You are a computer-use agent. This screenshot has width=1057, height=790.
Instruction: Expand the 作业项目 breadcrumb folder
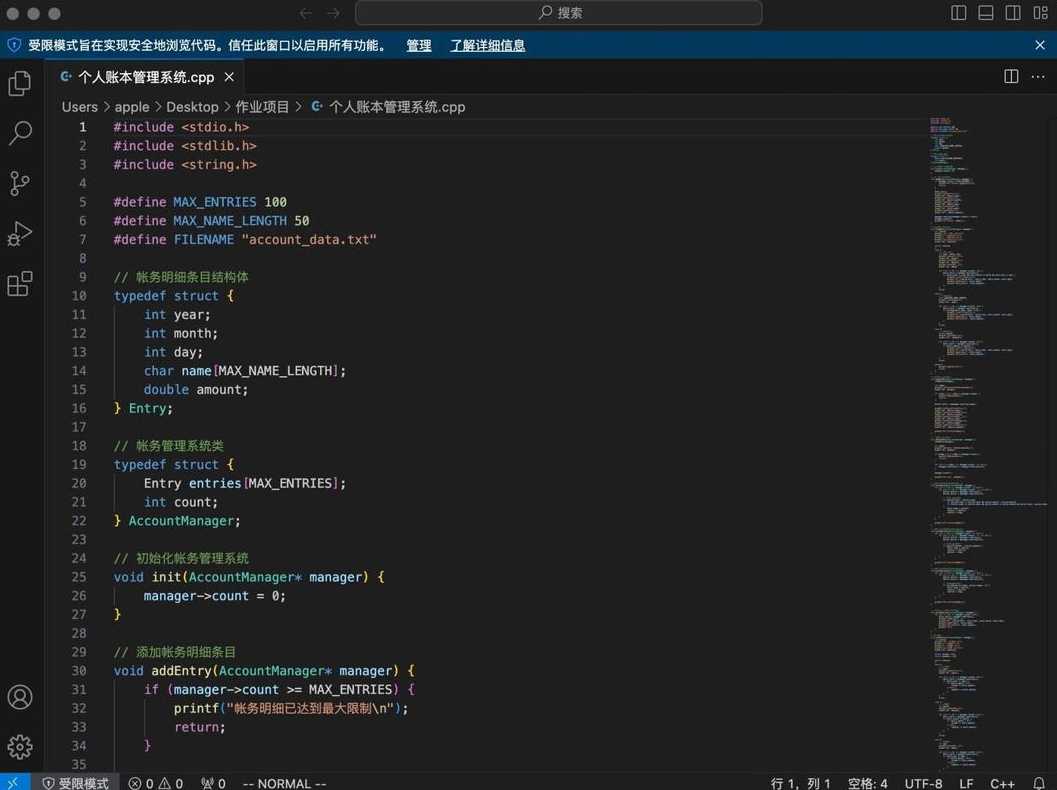point(262,107)
